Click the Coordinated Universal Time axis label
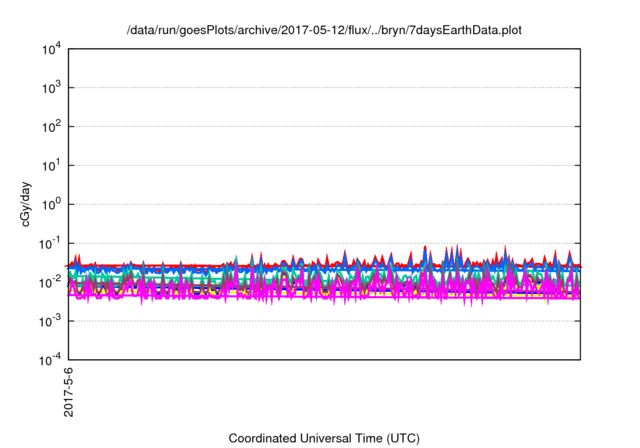Image resolution: width=640 pixels, height=448 pixels. pos(323,438)
